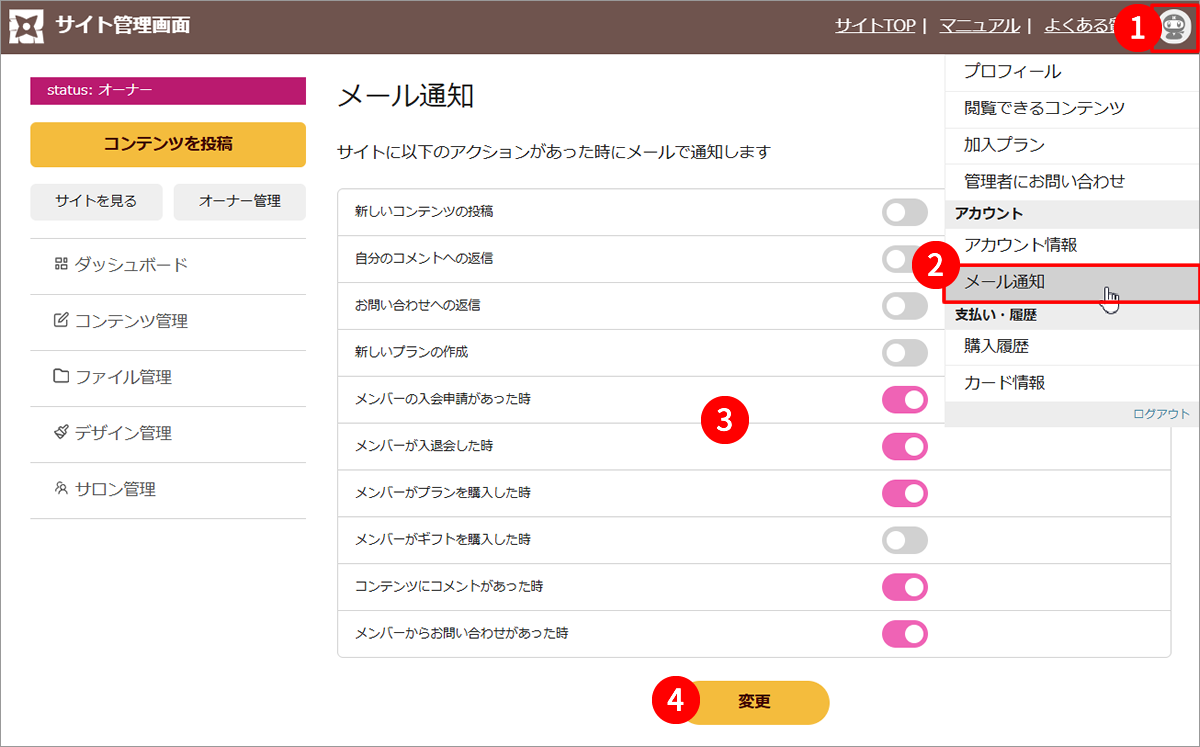Screen dimensions: 1200x747
Task: Click the ファイル管理 folder icon
Action: point(61,376)
